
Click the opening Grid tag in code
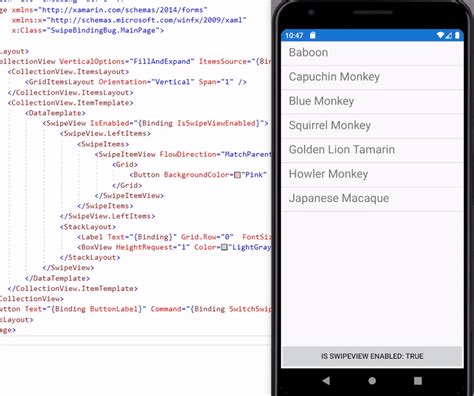pos(125,165)
